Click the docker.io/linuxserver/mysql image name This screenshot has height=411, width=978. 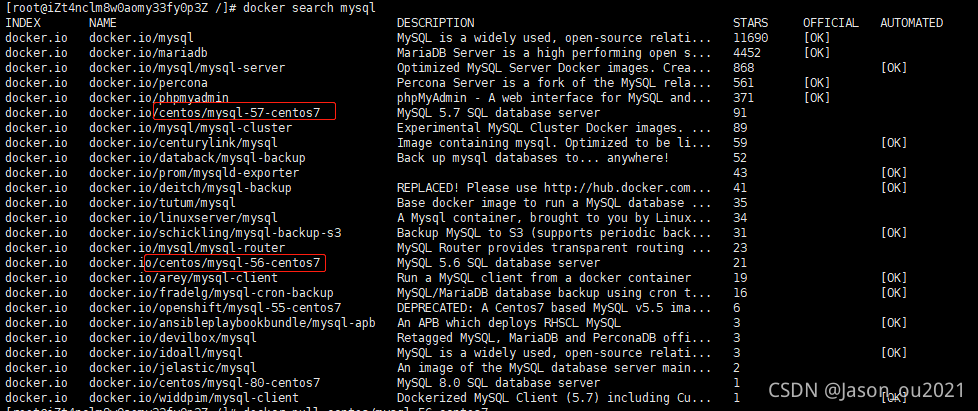pos(183,218)
